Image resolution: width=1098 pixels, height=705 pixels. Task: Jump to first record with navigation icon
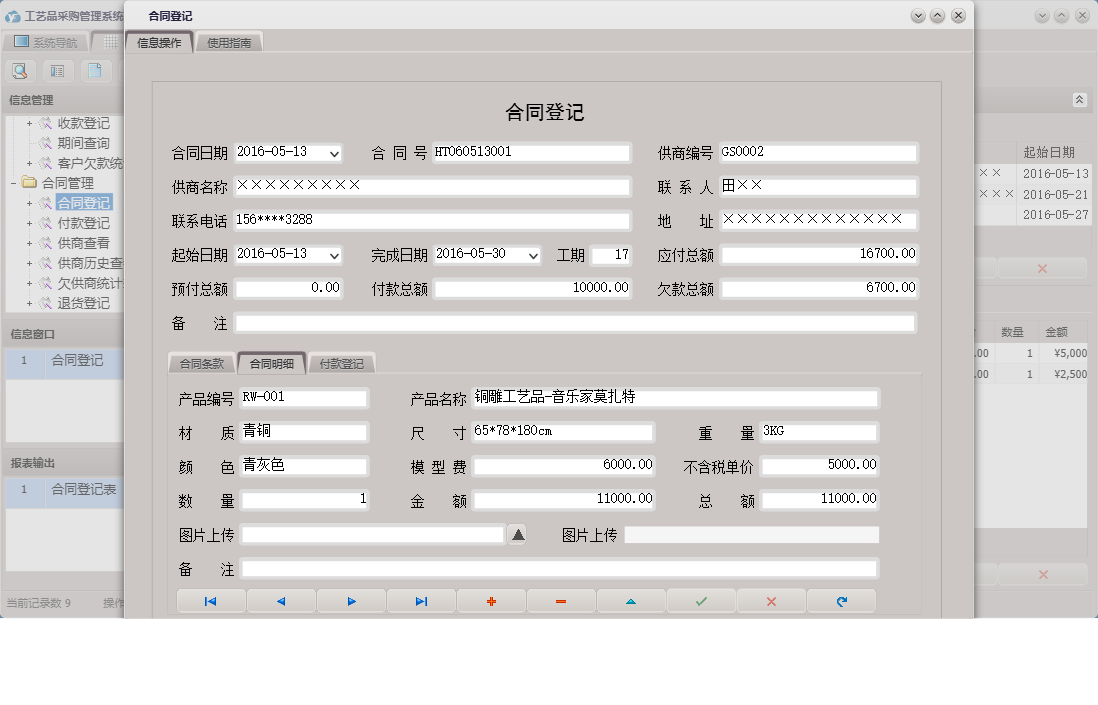point(211,600)
